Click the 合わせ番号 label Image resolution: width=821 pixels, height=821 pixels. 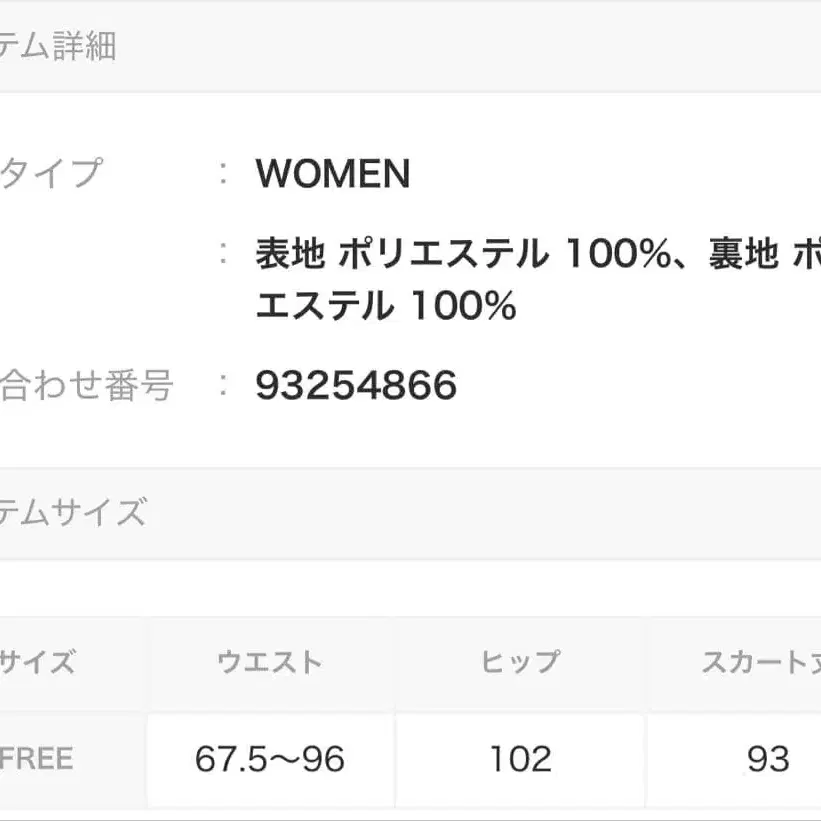coord(86,384)
